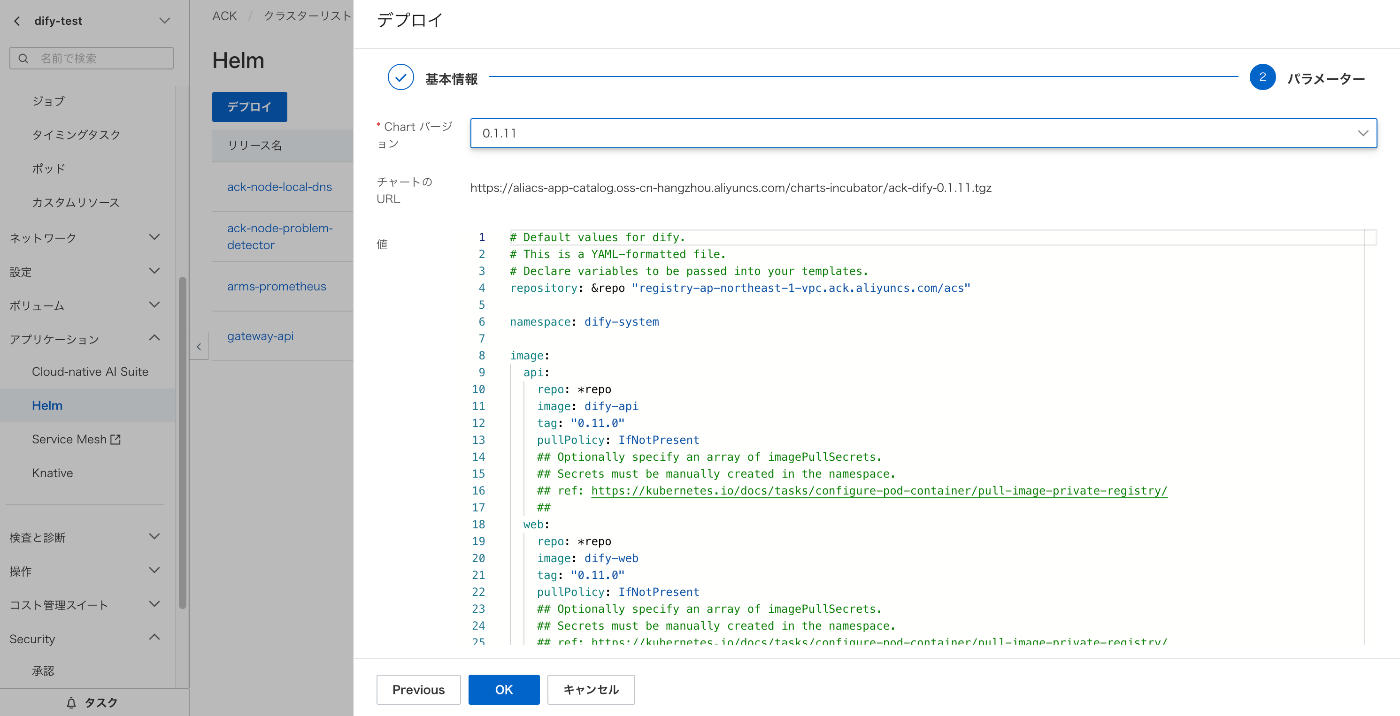The height and width of the screenshot is (716, 1400).
Task: Click the web: key on line 18
Action: tap(537, 525)
